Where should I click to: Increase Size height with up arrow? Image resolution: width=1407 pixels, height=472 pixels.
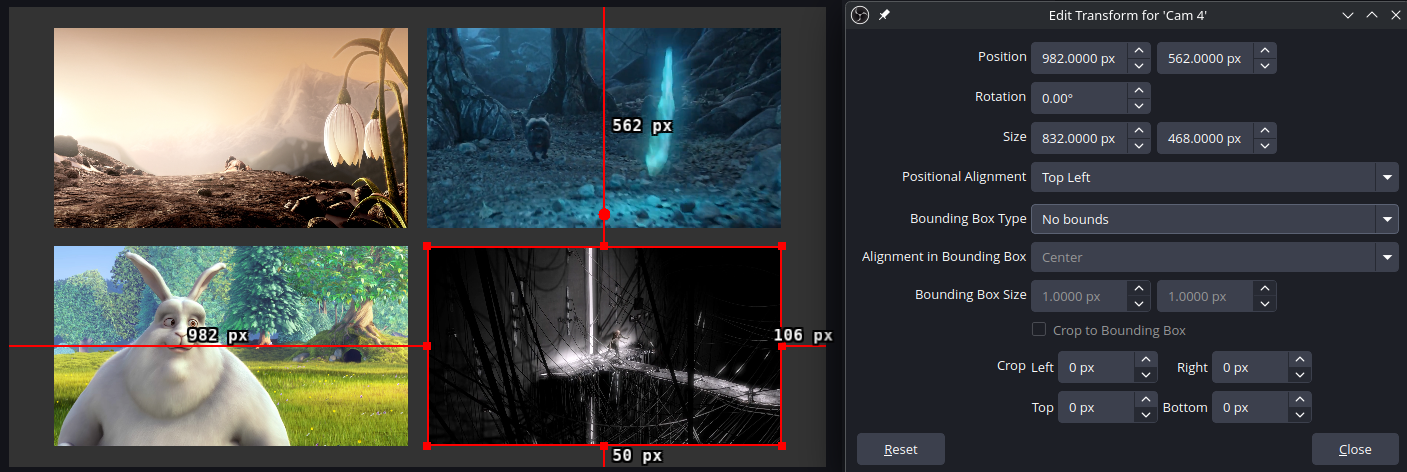click(x=1265, y=130)
